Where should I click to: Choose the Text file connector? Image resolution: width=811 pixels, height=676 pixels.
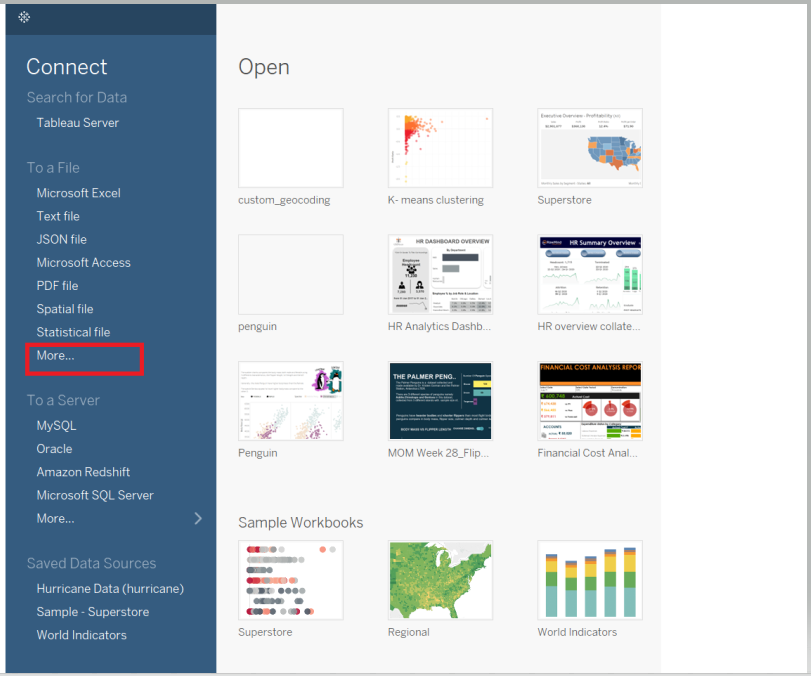pos(58,216)
